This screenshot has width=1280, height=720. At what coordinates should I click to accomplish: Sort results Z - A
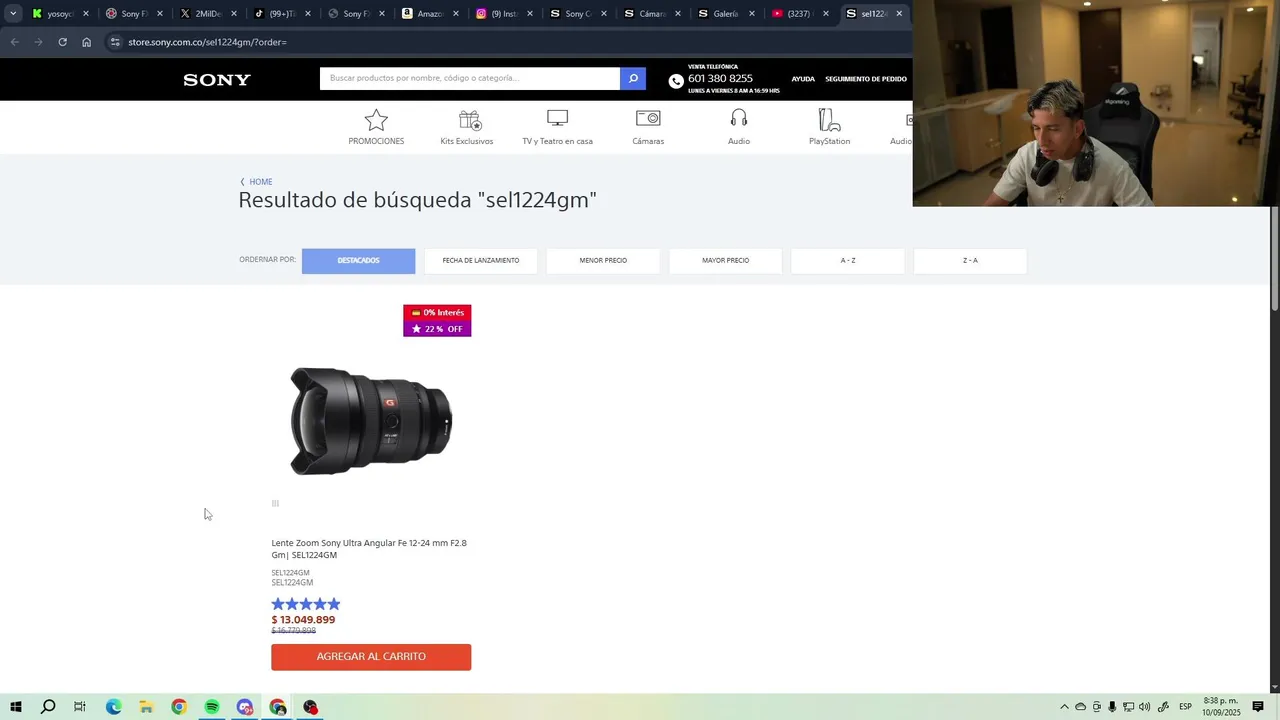pos(970,261)
